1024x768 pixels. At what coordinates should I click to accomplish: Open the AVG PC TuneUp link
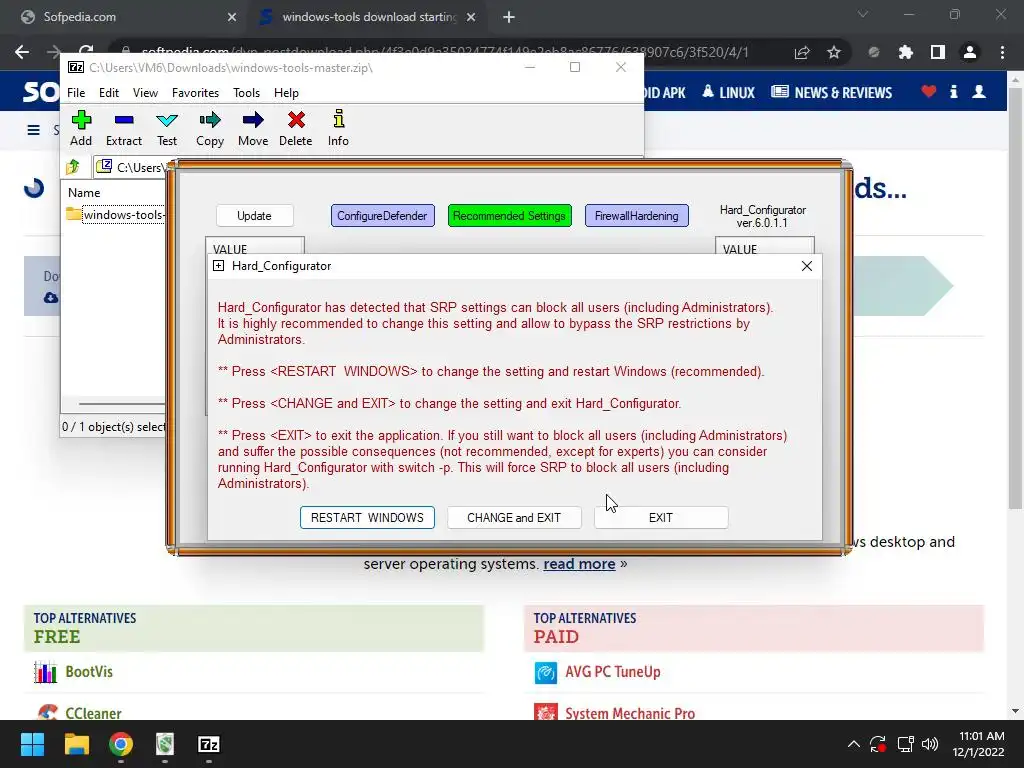coord(613,672)
